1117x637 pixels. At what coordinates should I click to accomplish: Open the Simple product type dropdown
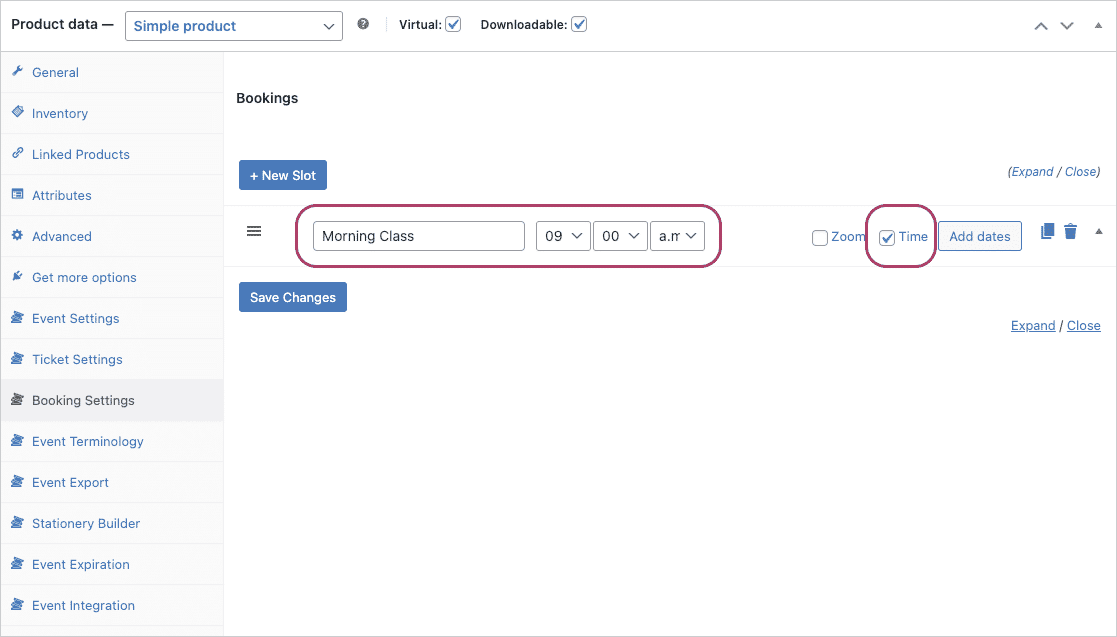[233, 25]
